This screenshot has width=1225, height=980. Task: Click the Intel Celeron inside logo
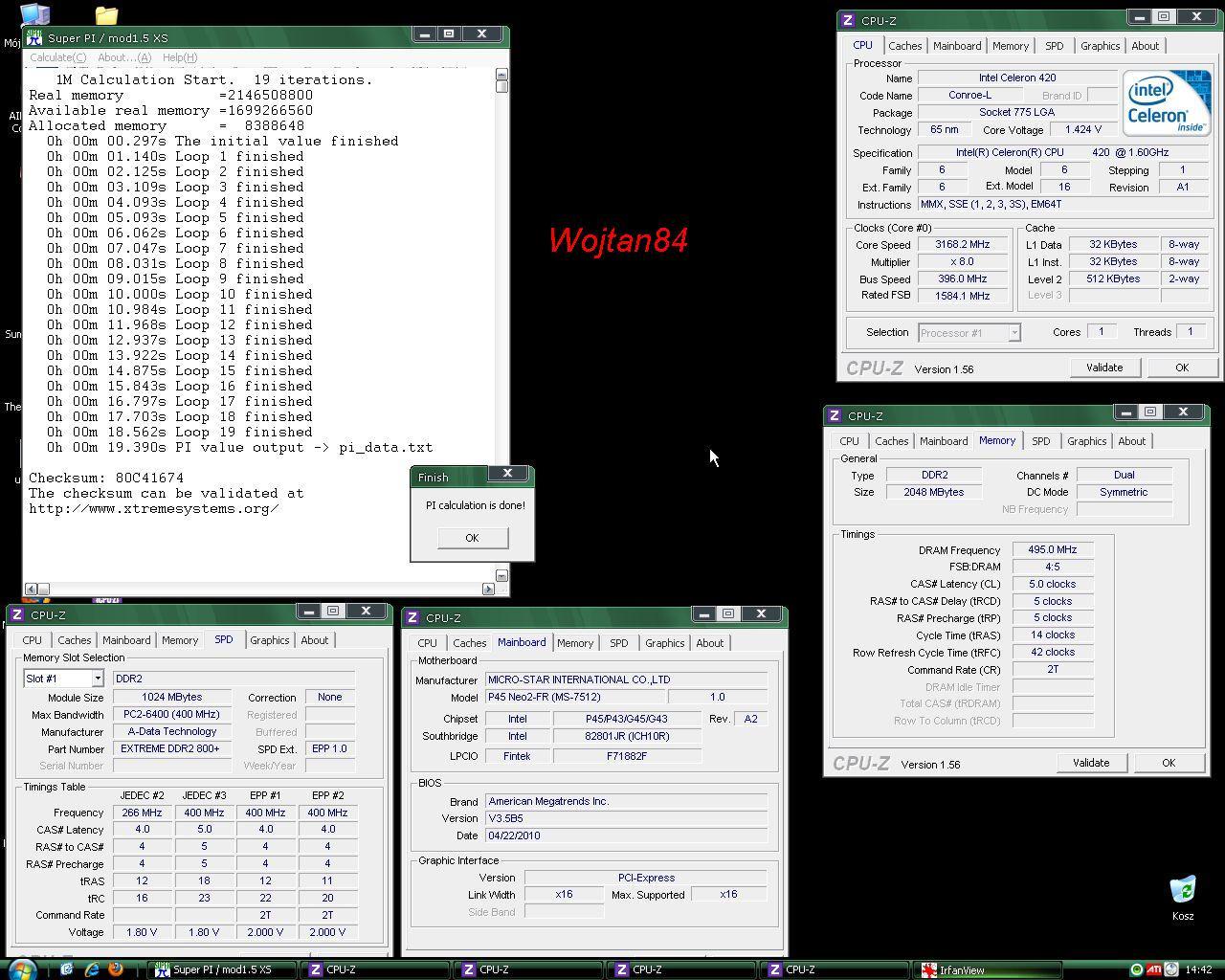(x=1167, y=102)
